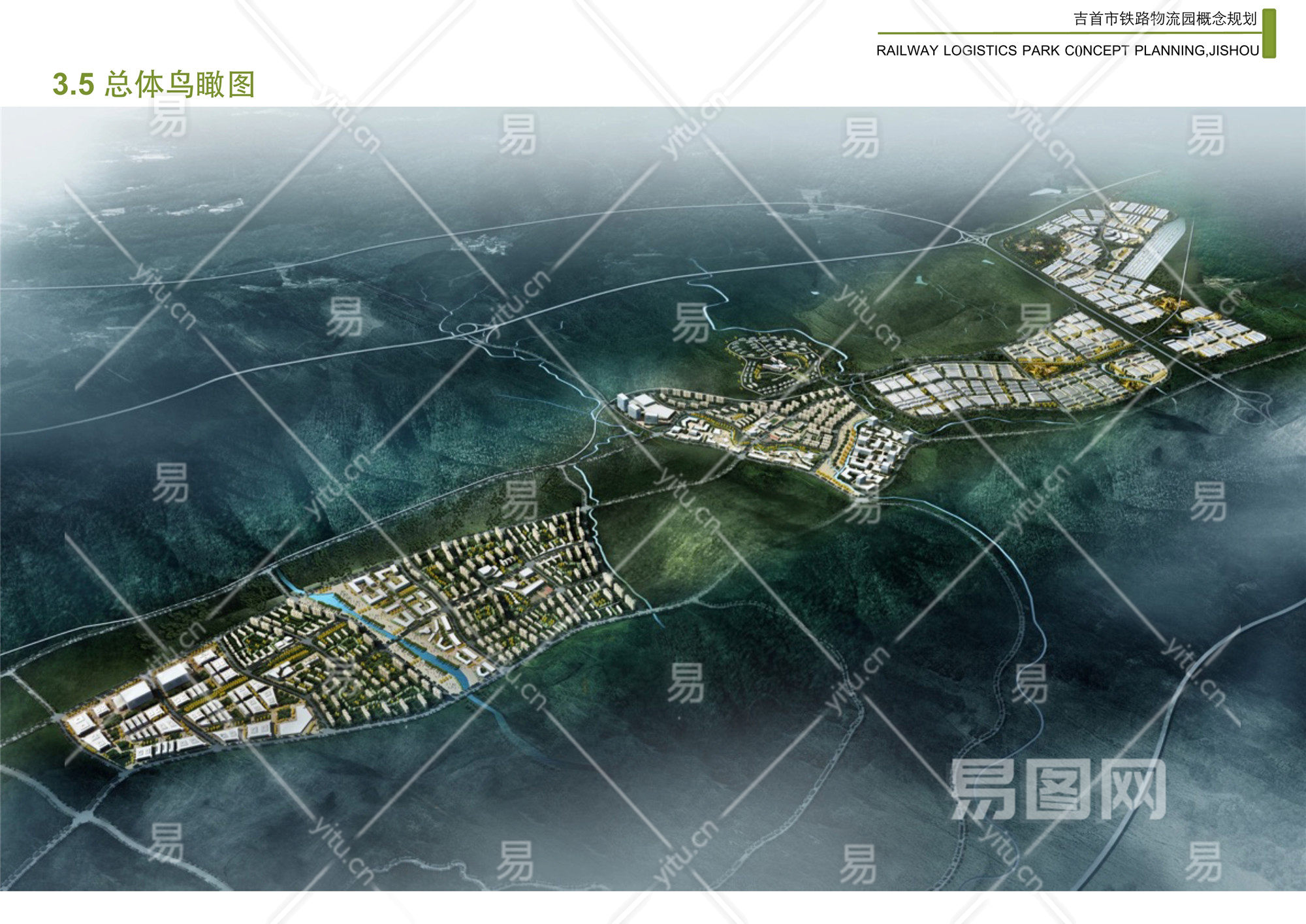Screen dimensions: 1306x924
Task: Click the RAILWAY LOGISTICS PARK CONCEPT PLANNING,JISHOU text
Action: point(1067,50)
